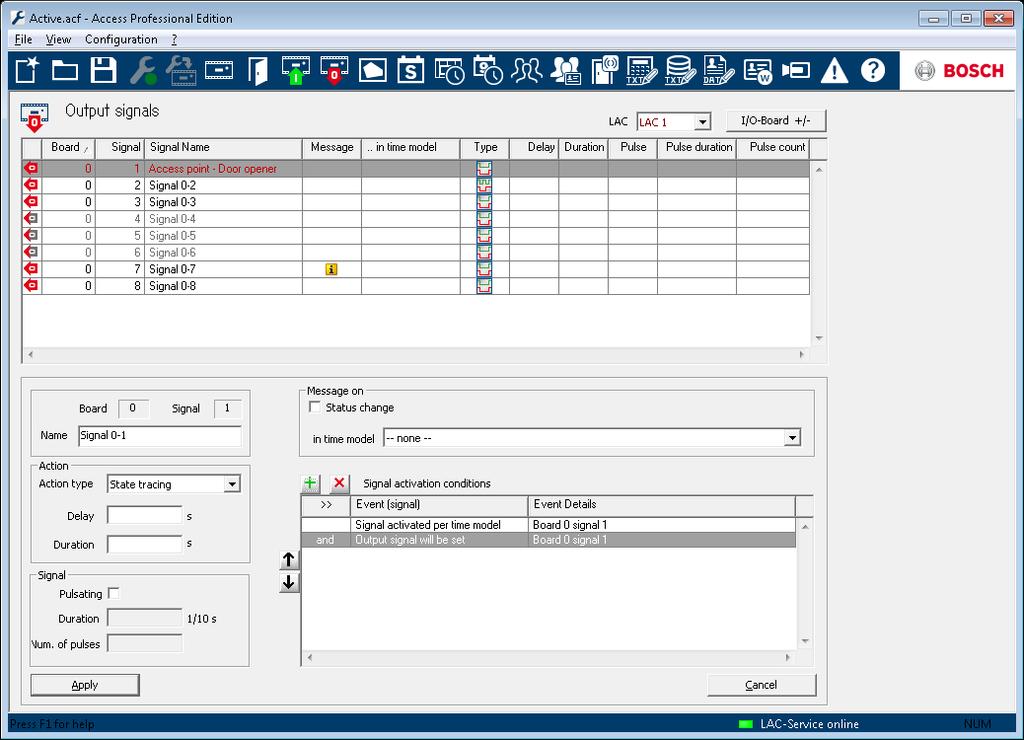Open the door entrances icon

257,70
